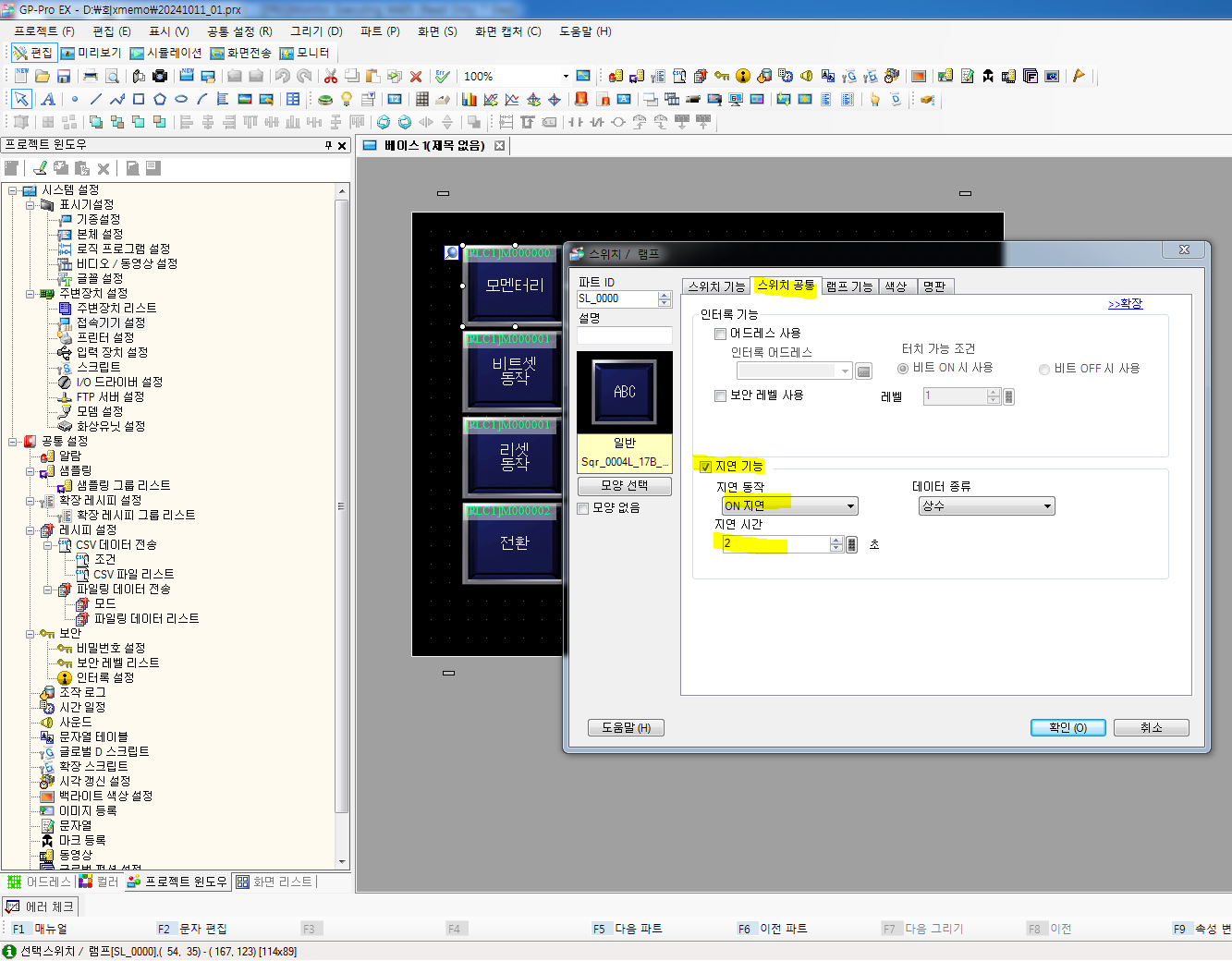Select the text A drawing tool

point(48,99)
